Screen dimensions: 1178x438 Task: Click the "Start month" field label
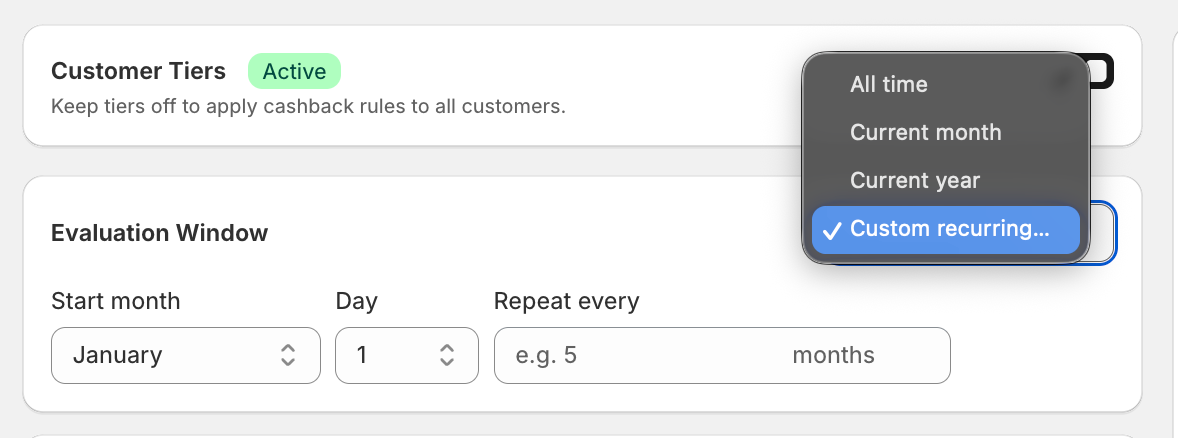(115, 301)
